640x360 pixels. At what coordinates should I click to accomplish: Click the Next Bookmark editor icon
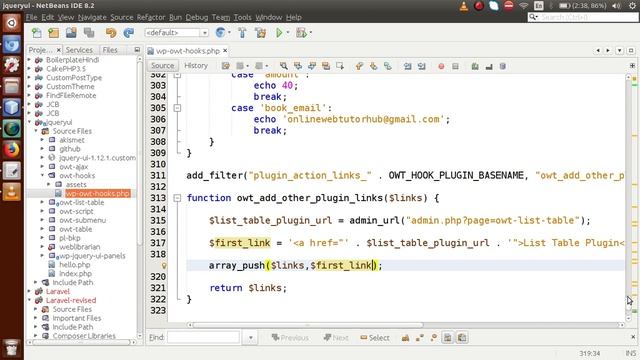373,66
